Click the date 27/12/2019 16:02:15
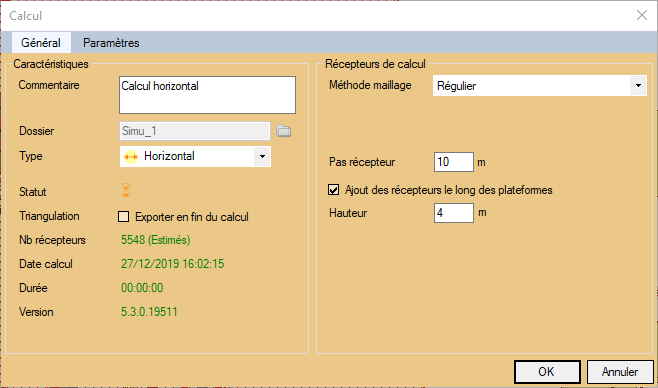 click(172, 264)
